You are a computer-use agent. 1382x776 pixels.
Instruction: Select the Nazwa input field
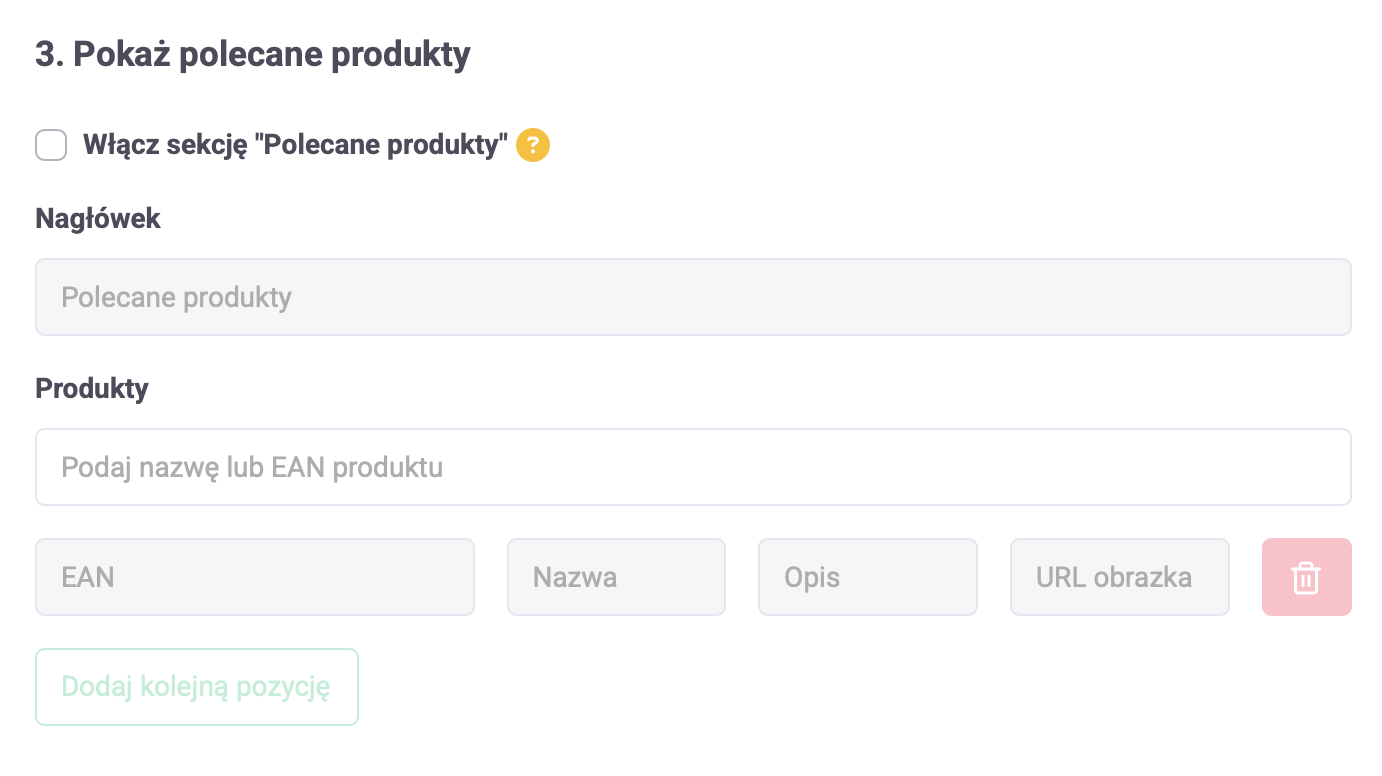point(616,577)
